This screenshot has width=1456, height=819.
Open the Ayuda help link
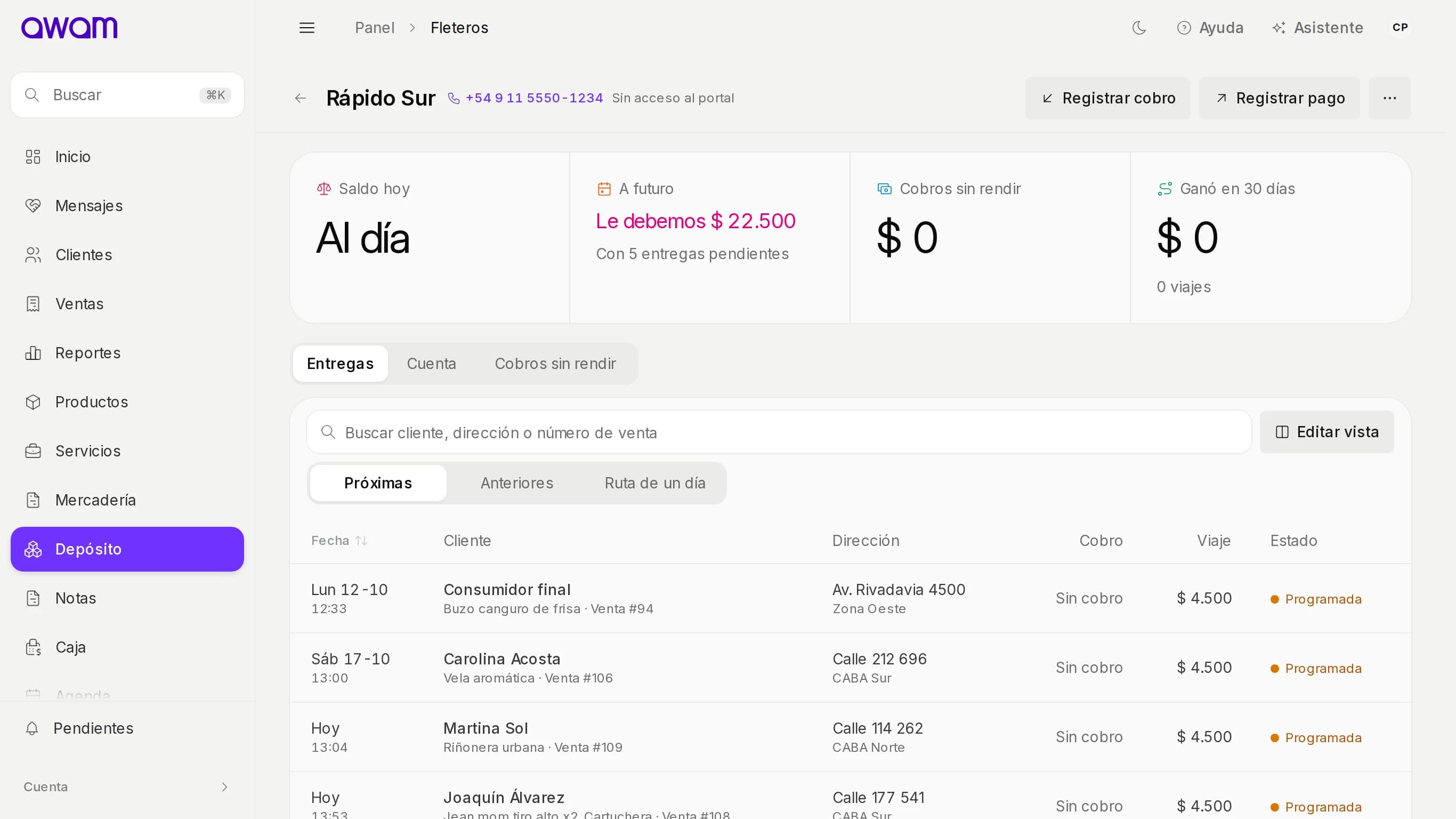coord(1210,28)
